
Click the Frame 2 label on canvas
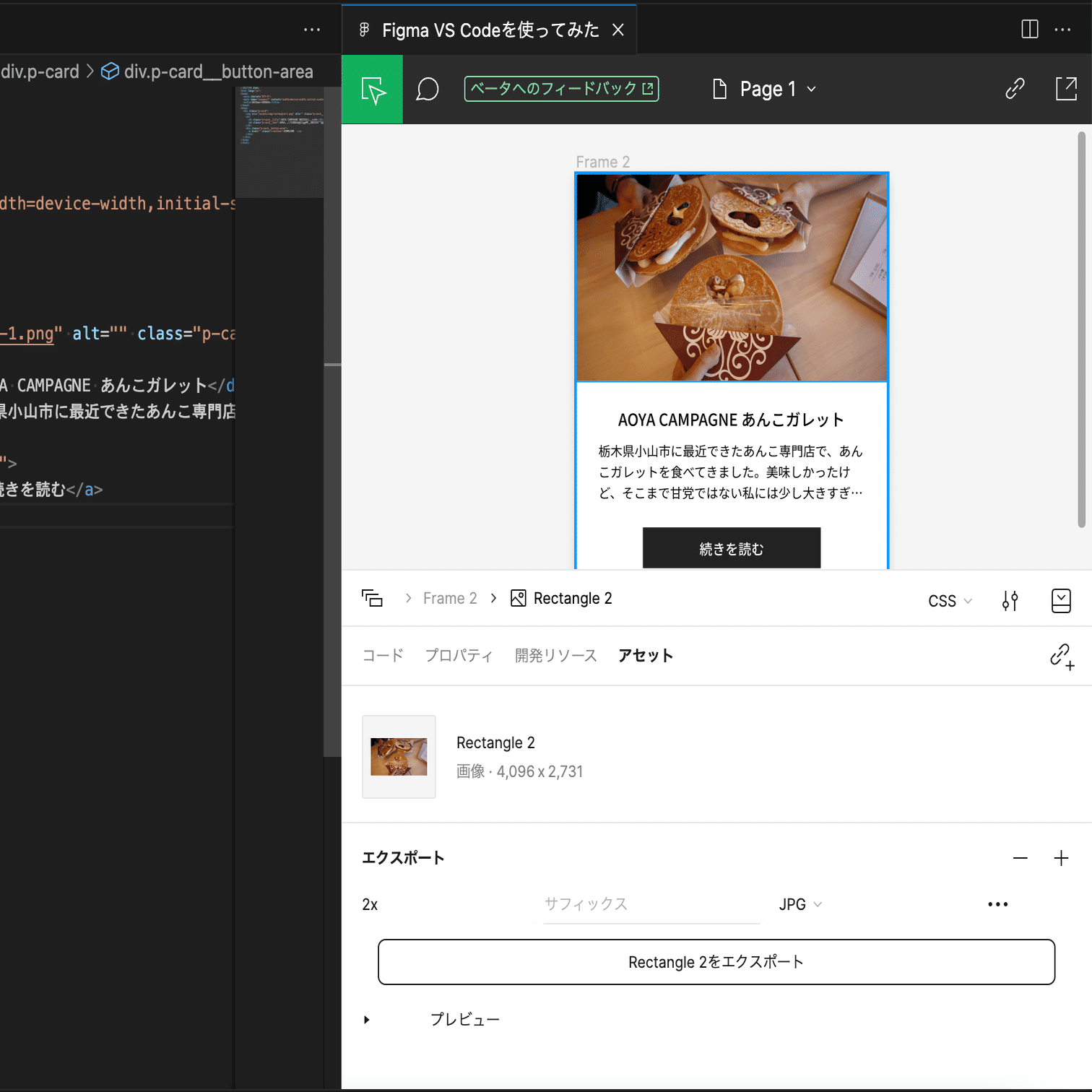point(603,162)
